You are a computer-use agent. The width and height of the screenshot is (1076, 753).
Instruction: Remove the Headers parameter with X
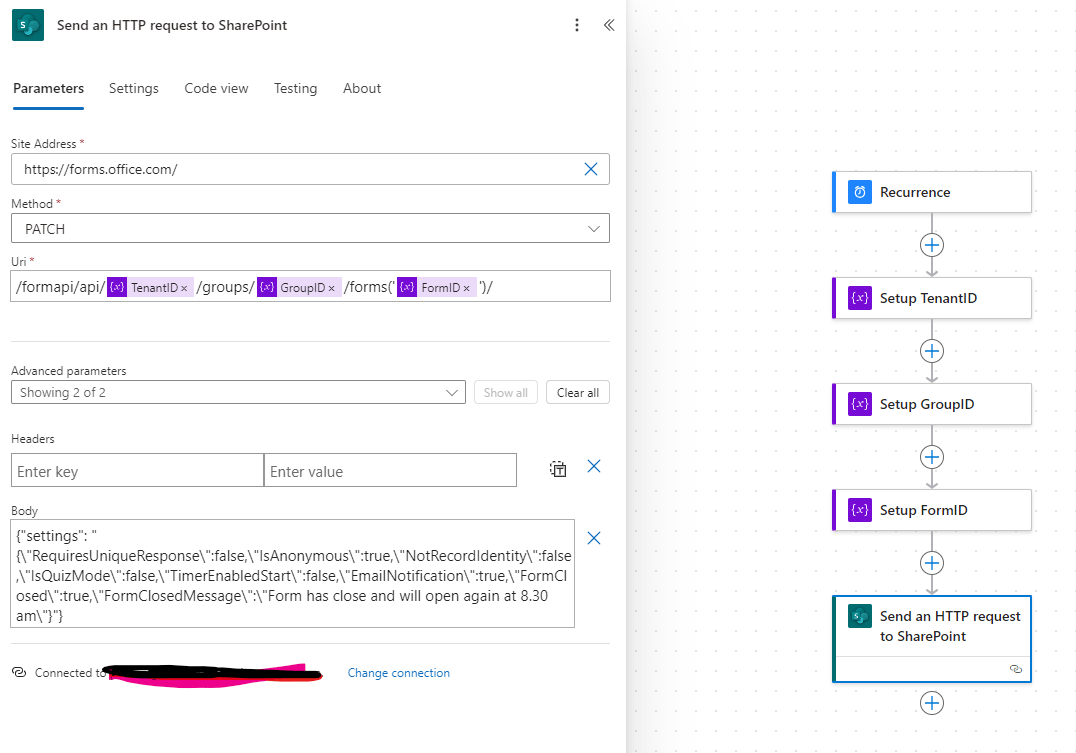point(594,467)
